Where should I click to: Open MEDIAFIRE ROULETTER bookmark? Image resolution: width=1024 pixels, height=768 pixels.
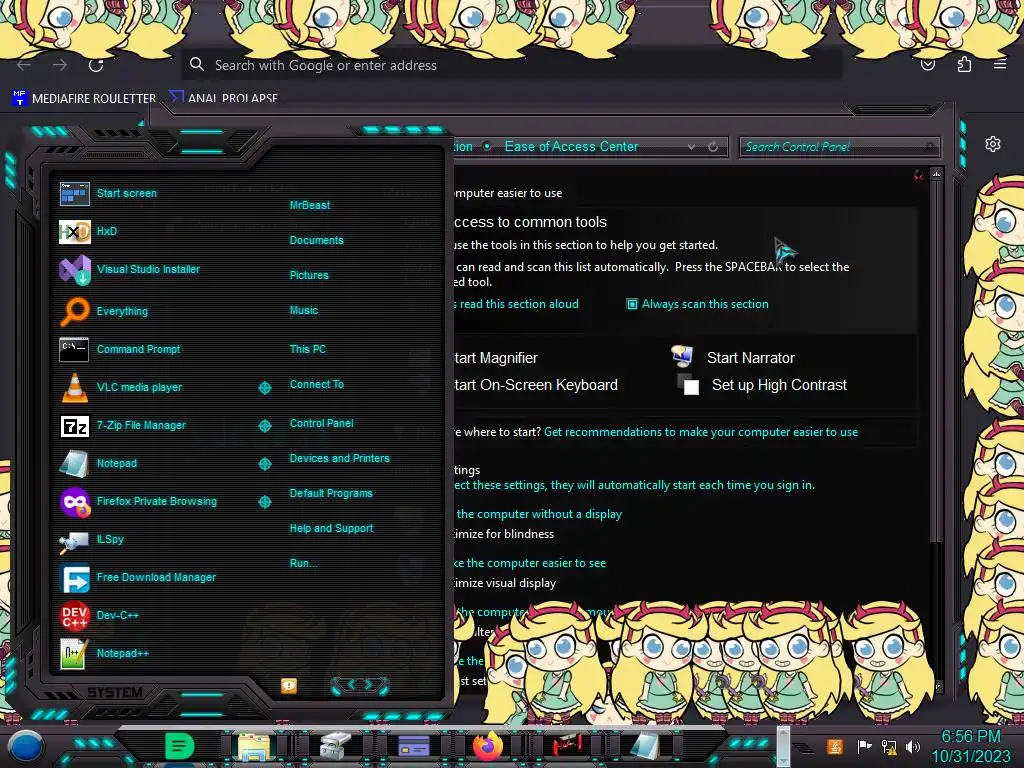(x=84, y=98)
